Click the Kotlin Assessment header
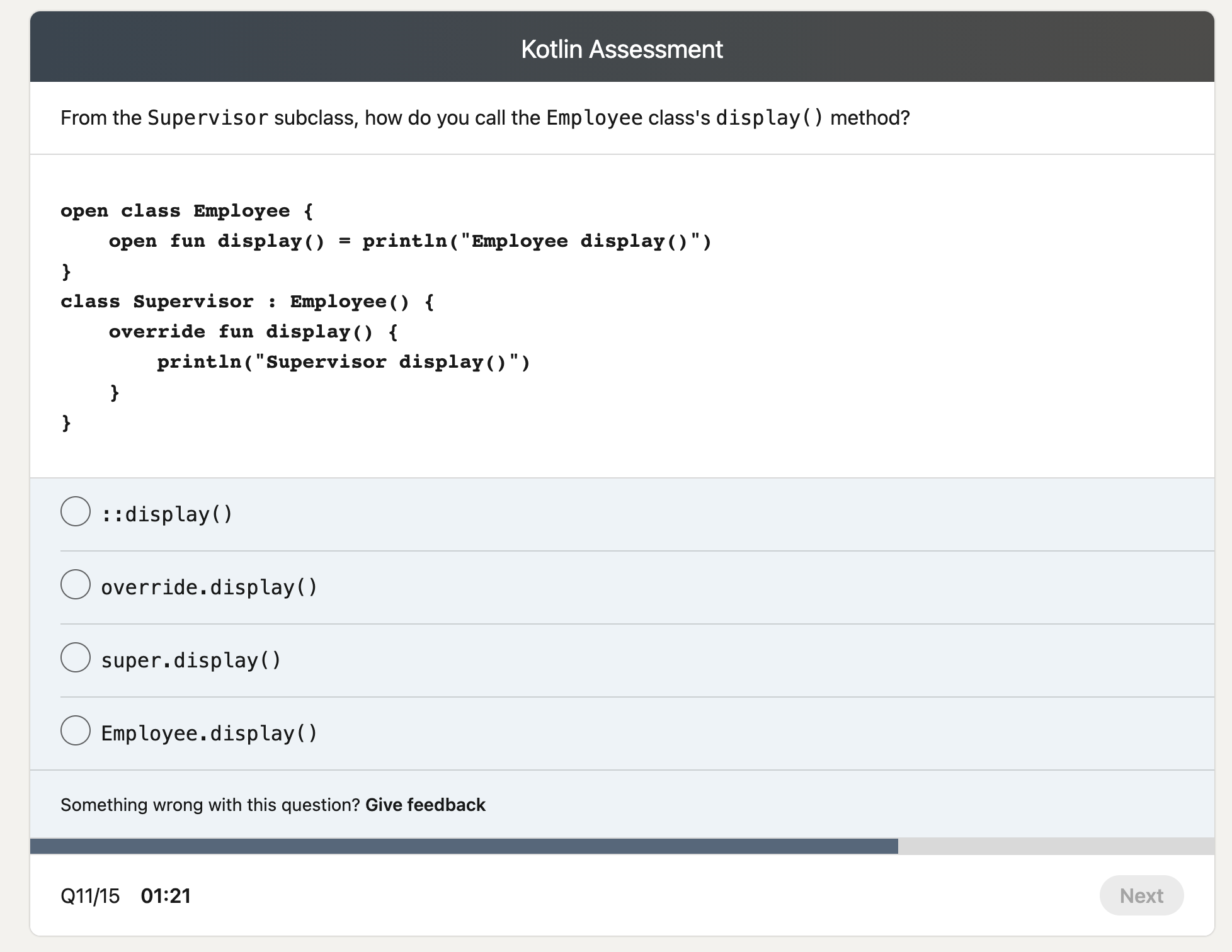This screenshot has height=952, width=1232. pyautogui.click(x=622, y=48)
